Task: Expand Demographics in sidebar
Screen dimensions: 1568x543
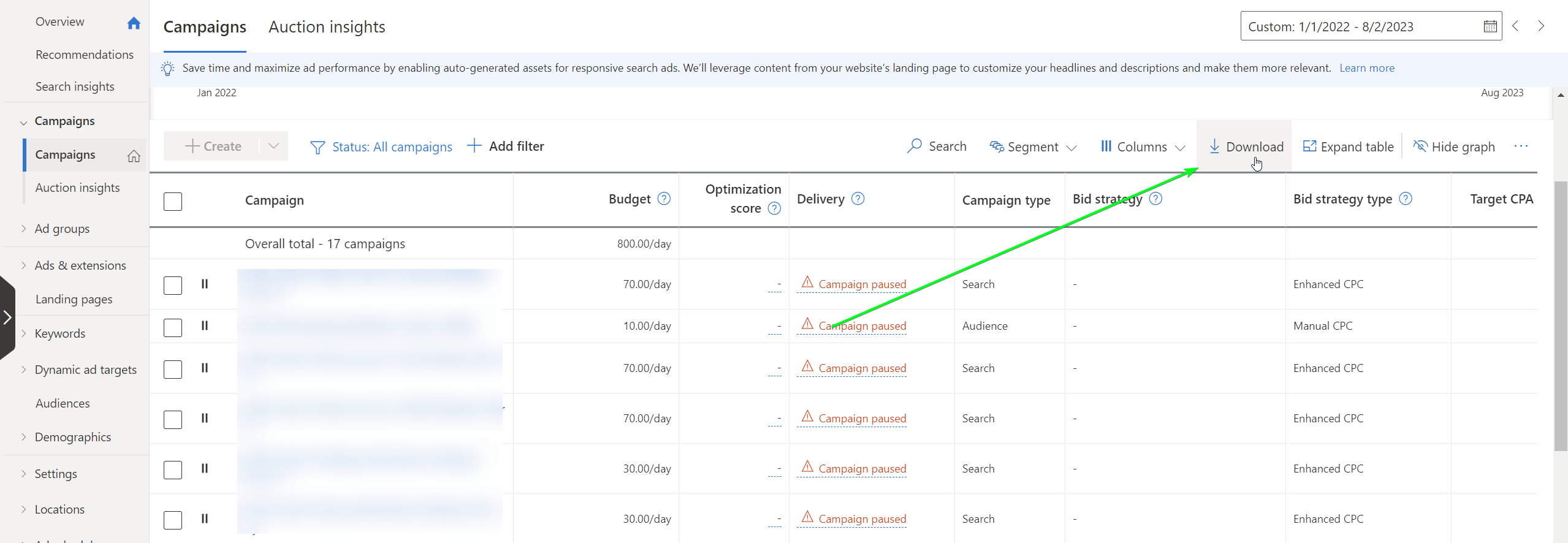Action: [x=24, y=437]
